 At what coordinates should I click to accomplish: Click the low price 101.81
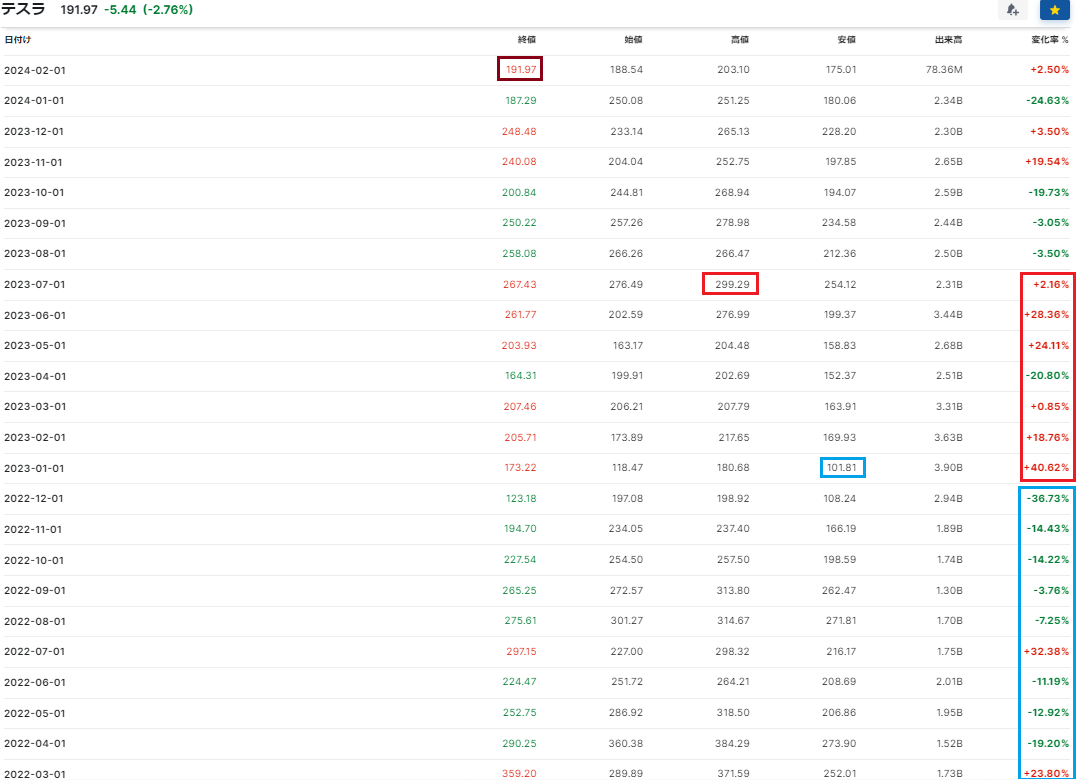pos(842,468)
